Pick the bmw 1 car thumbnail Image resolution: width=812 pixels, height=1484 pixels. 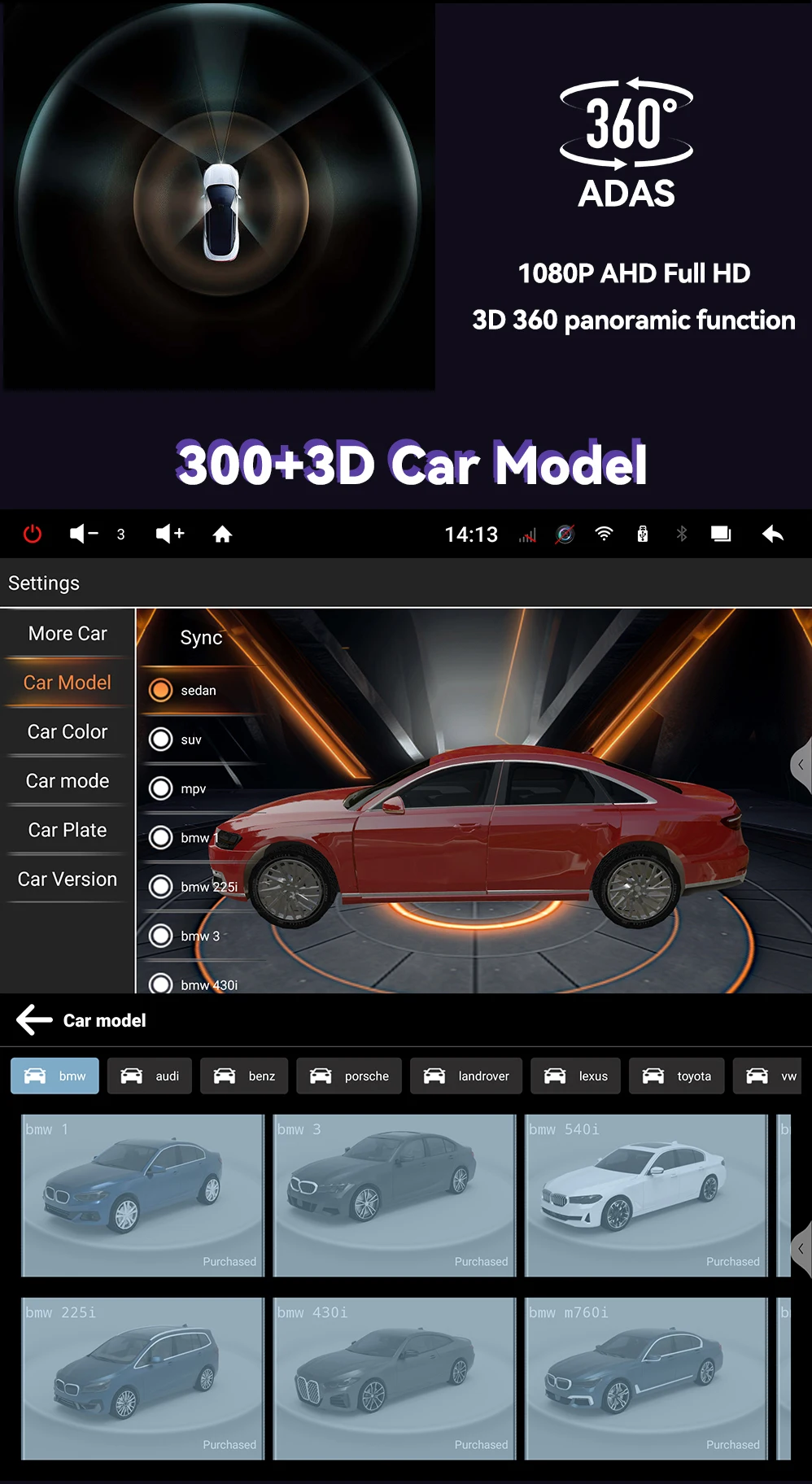tap(143, 1195)
